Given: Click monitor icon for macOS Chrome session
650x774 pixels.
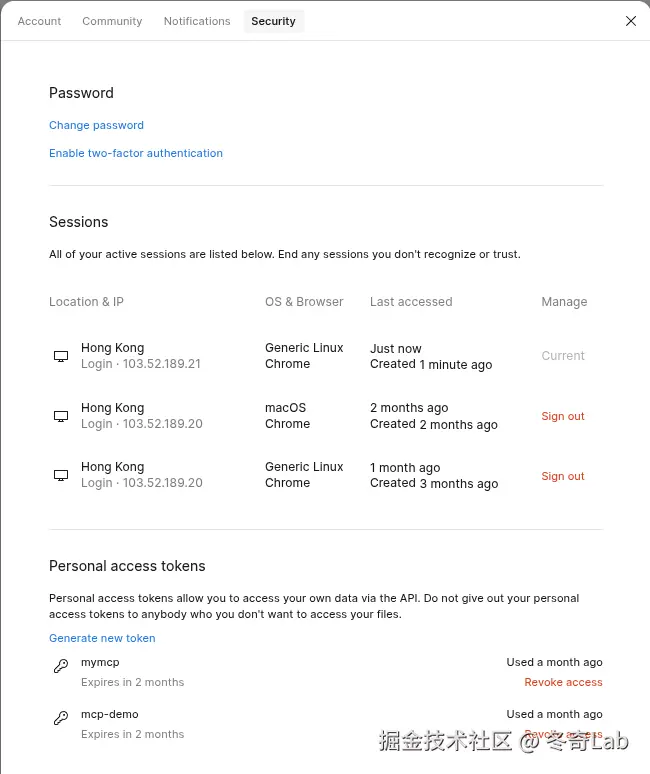Looking at the screenshot, I should [61, 416].
